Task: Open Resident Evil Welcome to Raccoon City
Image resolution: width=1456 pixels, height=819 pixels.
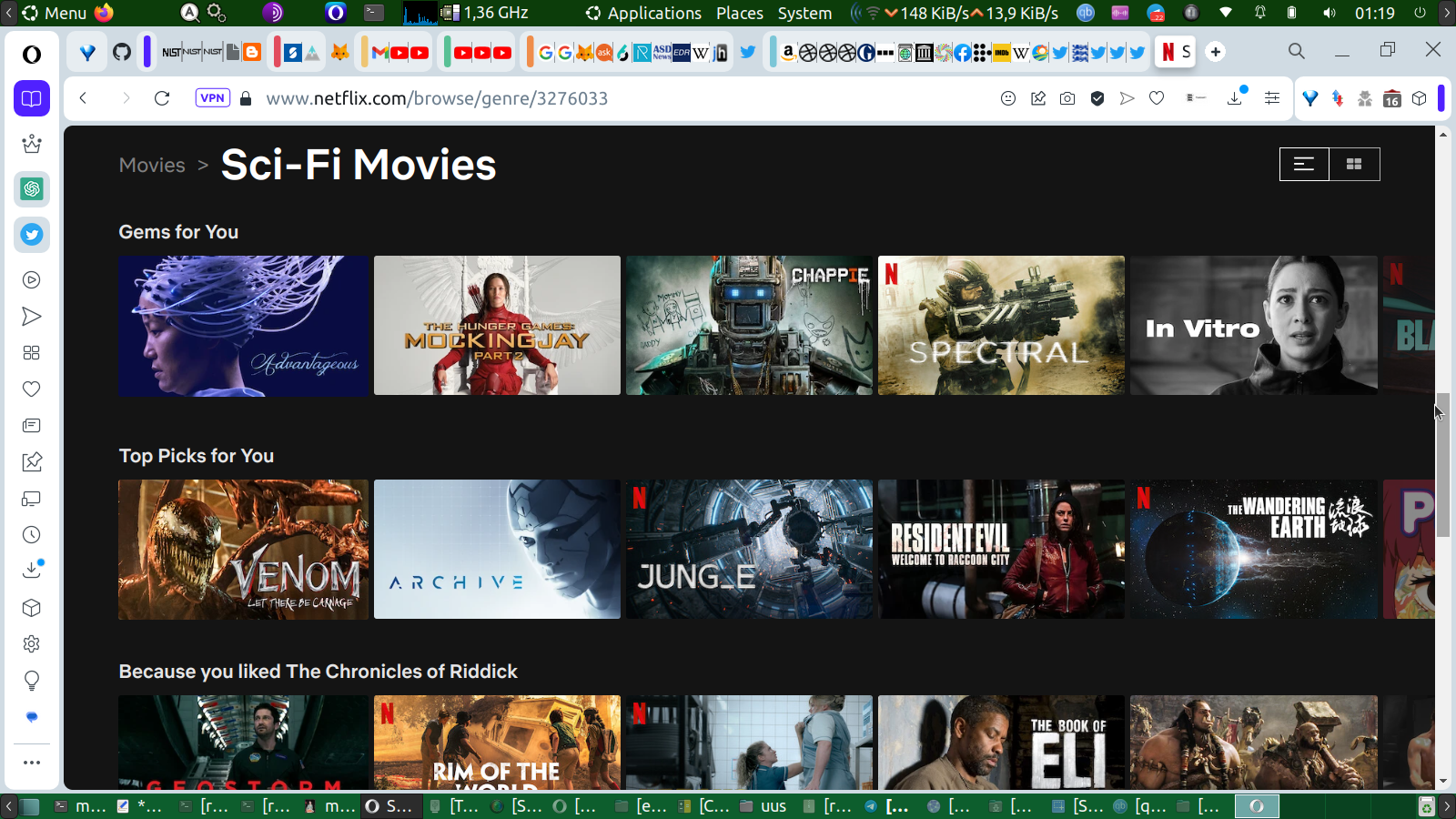Action: pos(1001,550)
